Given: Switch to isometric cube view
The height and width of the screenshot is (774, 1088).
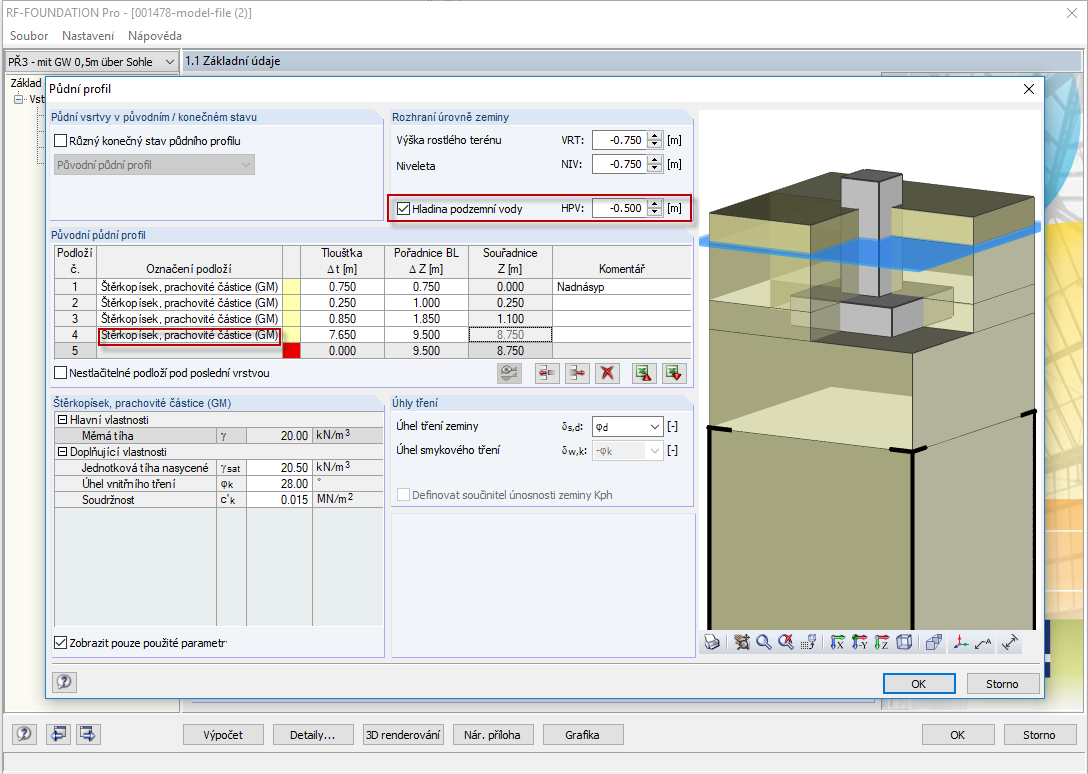Looking at the screenshot, I should pyautogui.click(x=903, y=642).
